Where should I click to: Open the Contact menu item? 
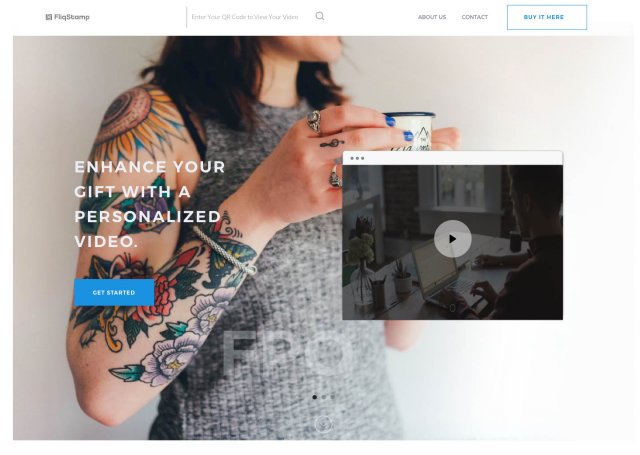click(x=474, y=17)
